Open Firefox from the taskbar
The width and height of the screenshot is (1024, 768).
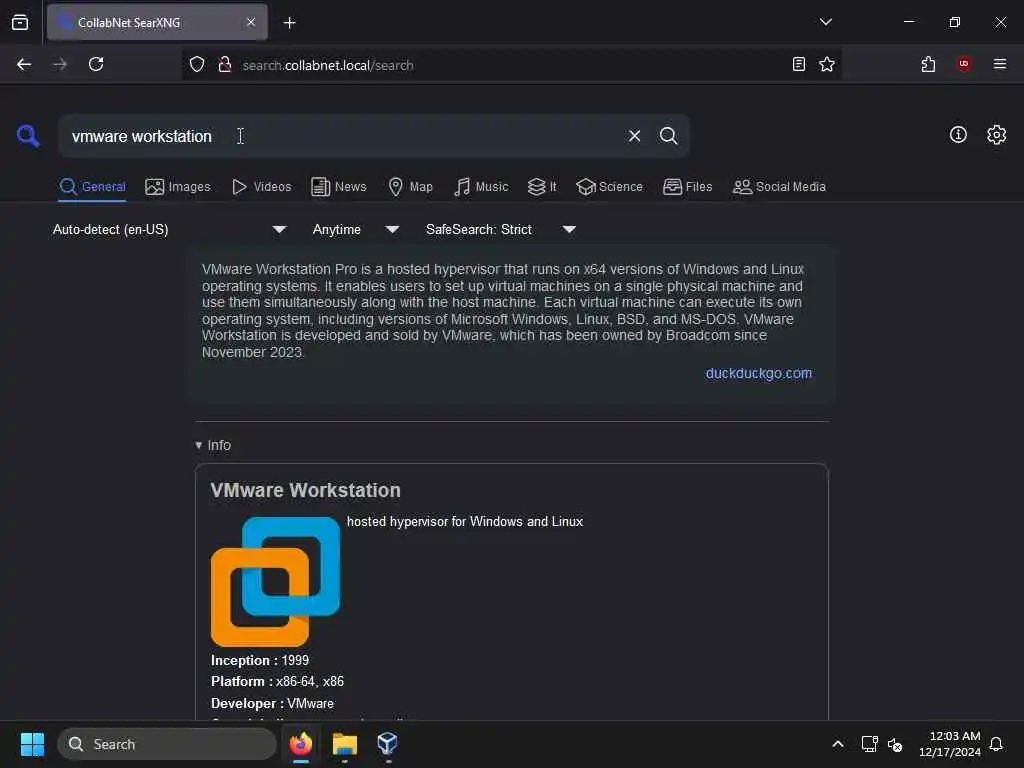[301, 744]
